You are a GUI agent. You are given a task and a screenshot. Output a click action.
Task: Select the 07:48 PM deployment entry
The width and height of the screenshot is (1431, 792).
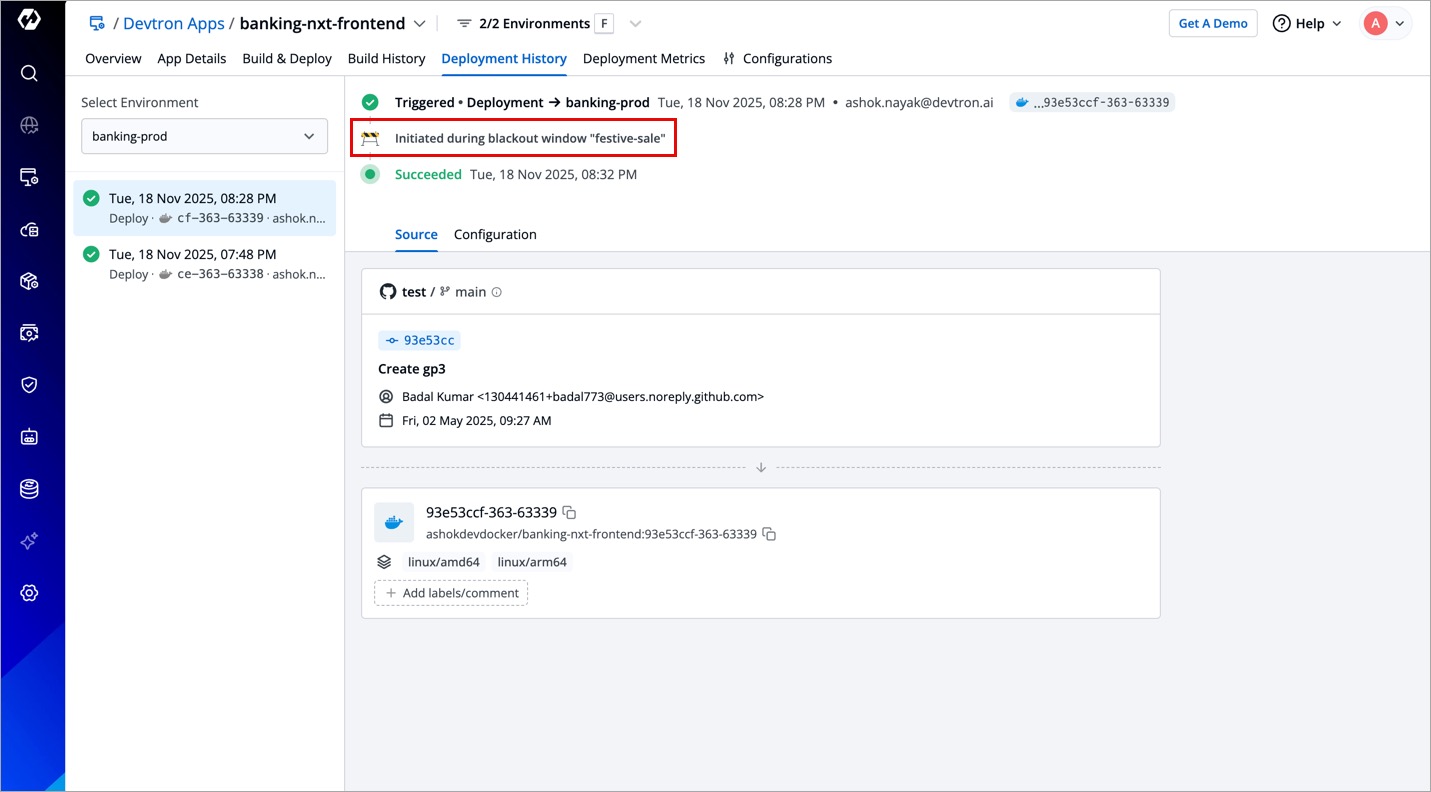pyautogui.click(x=204, y=264)
